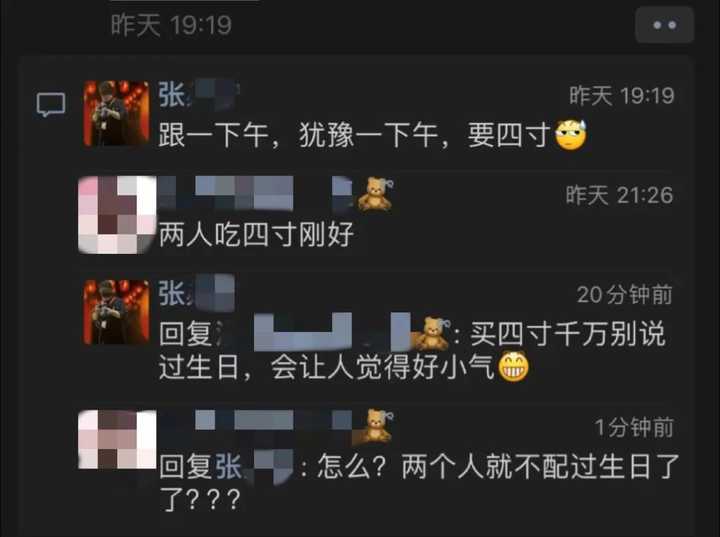Screen dimensions: 720x537
Task: Click the blue 张 username on the first comment
Action: [x=172, y=95]
